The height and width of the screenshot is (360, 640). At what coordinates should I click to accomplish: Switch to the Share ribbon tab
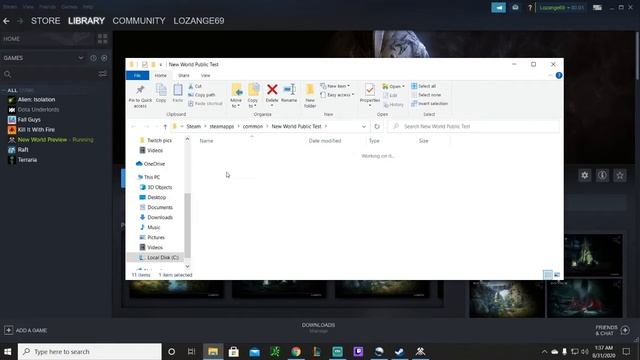[x=184, y=76]
